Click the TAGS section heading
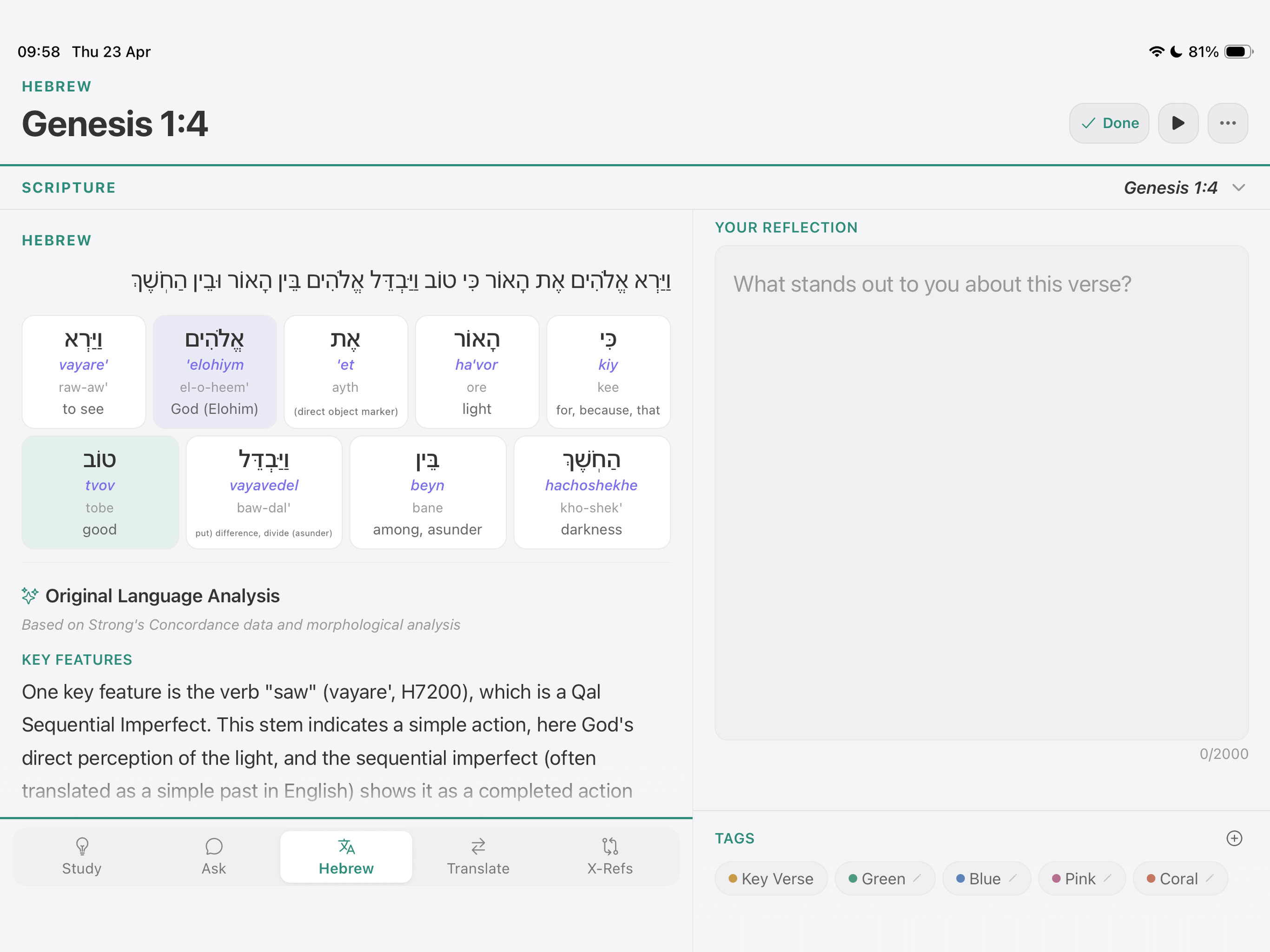The height and width of the screenshot is (952, 1270). [x=734, y=838]
